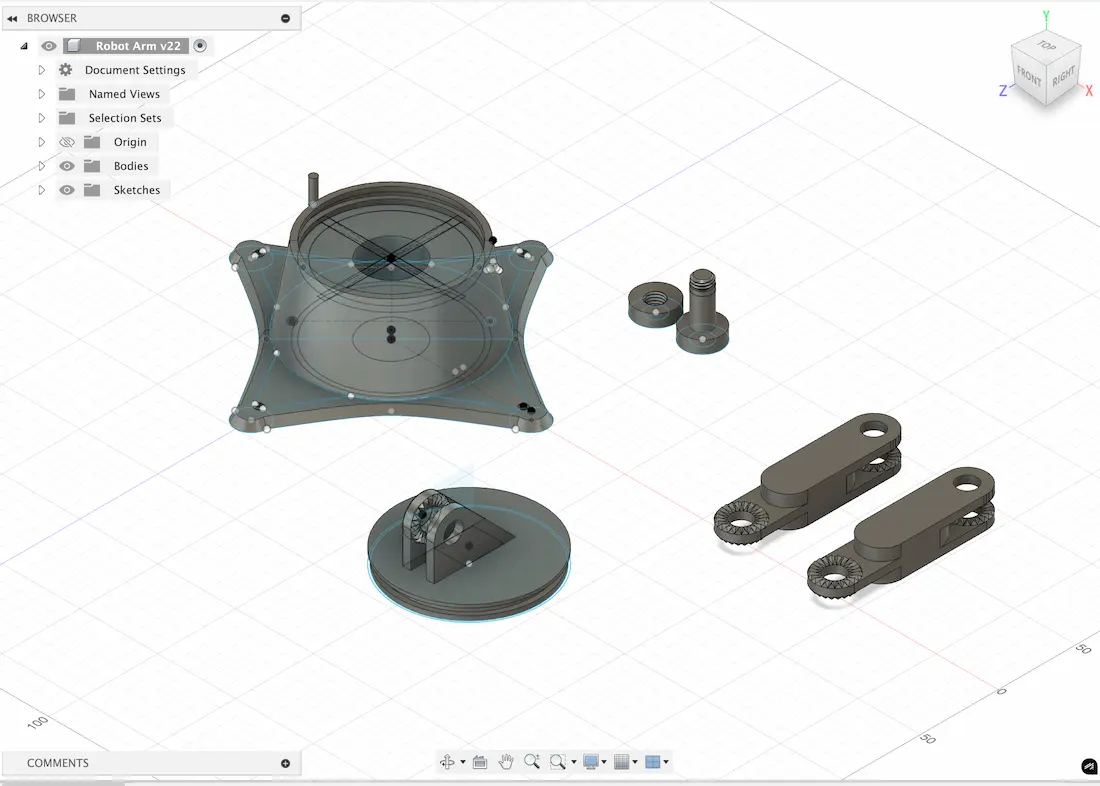This screenshot has height=786, width=1100.
Task: Hide the Bodies folder visibility
Action: [x=67, y=166]
